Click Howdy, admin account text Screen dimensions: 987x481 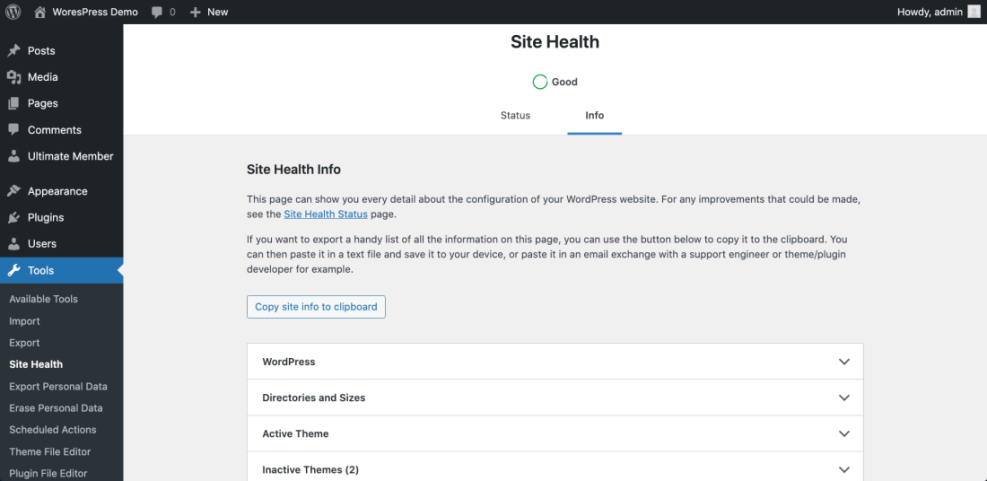(929, 12)
